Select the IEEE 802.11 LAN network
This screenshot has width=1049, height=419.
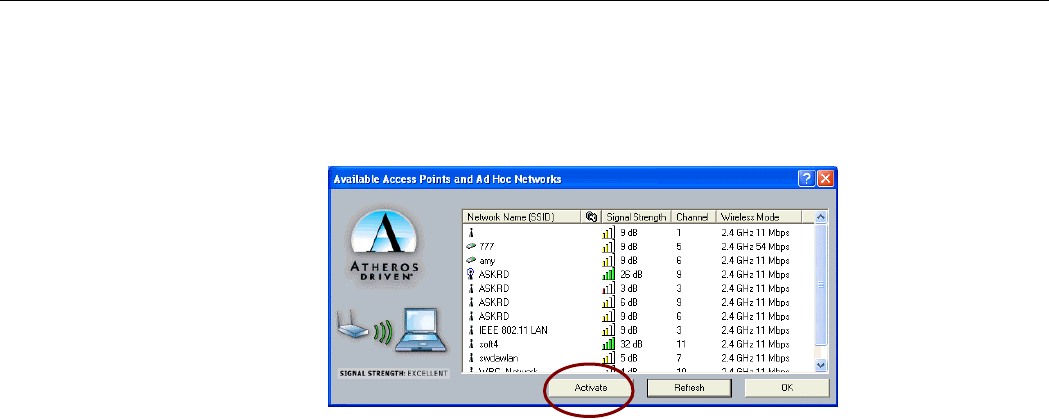514,330
